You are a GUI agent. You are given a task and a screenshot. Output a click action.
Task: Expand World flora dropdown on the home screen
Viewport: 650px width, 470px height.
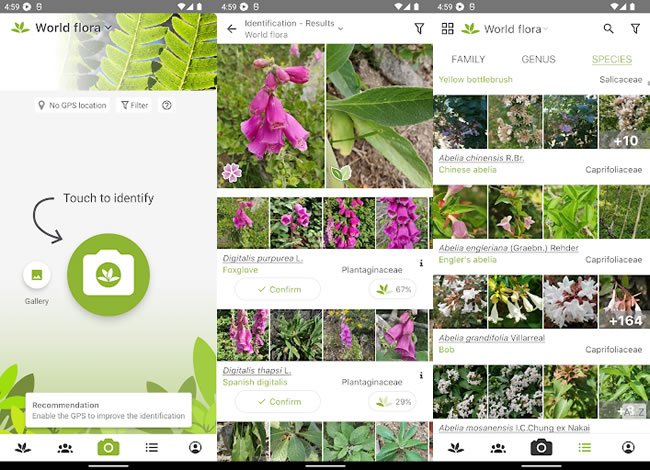pyautogui.click(x=108, y=28)
